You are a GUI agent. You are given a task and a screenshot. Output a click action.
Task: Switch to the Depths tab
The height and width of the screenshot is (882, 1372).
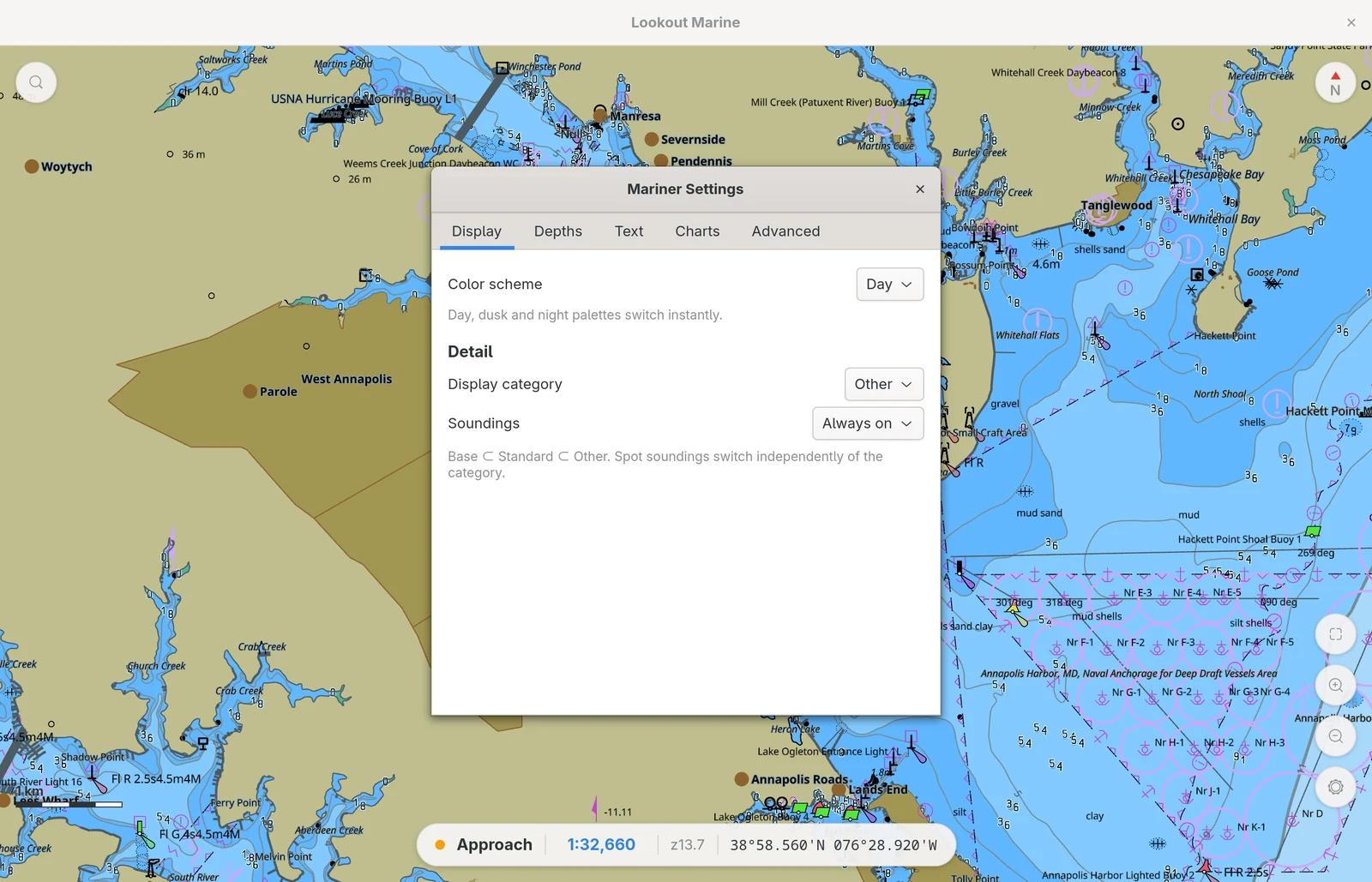558,231
